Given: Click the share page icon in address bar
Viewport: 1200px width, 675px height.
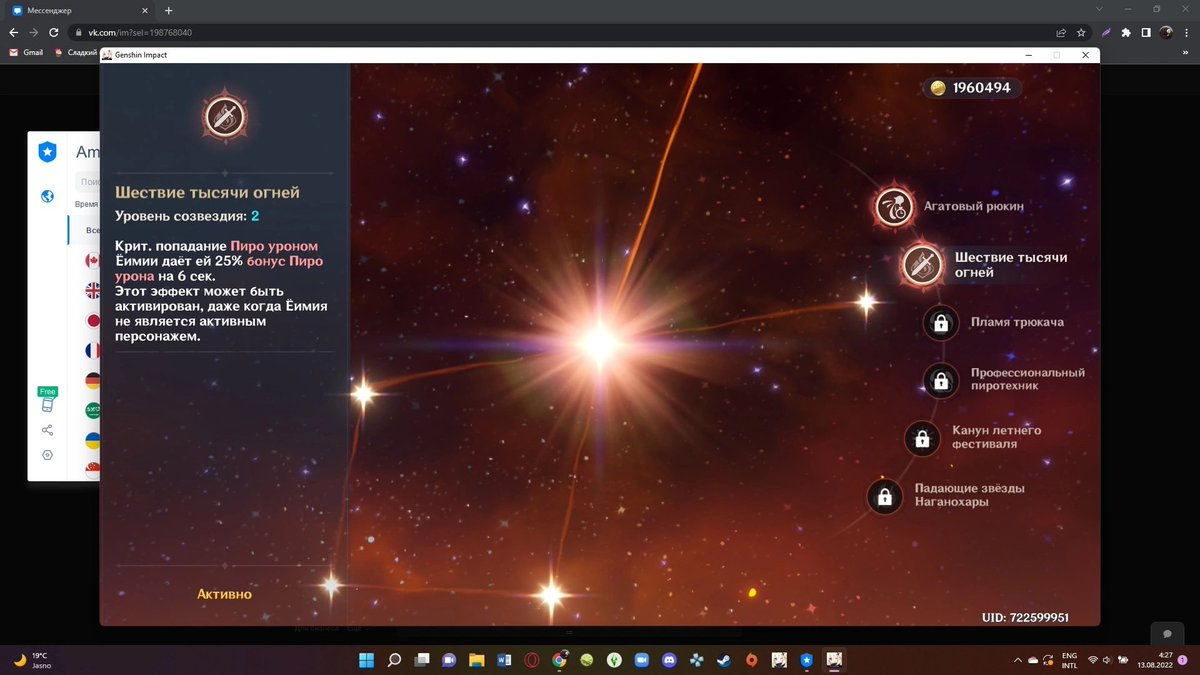Looking at the screenshot, I should click(x=1061, y=32).
